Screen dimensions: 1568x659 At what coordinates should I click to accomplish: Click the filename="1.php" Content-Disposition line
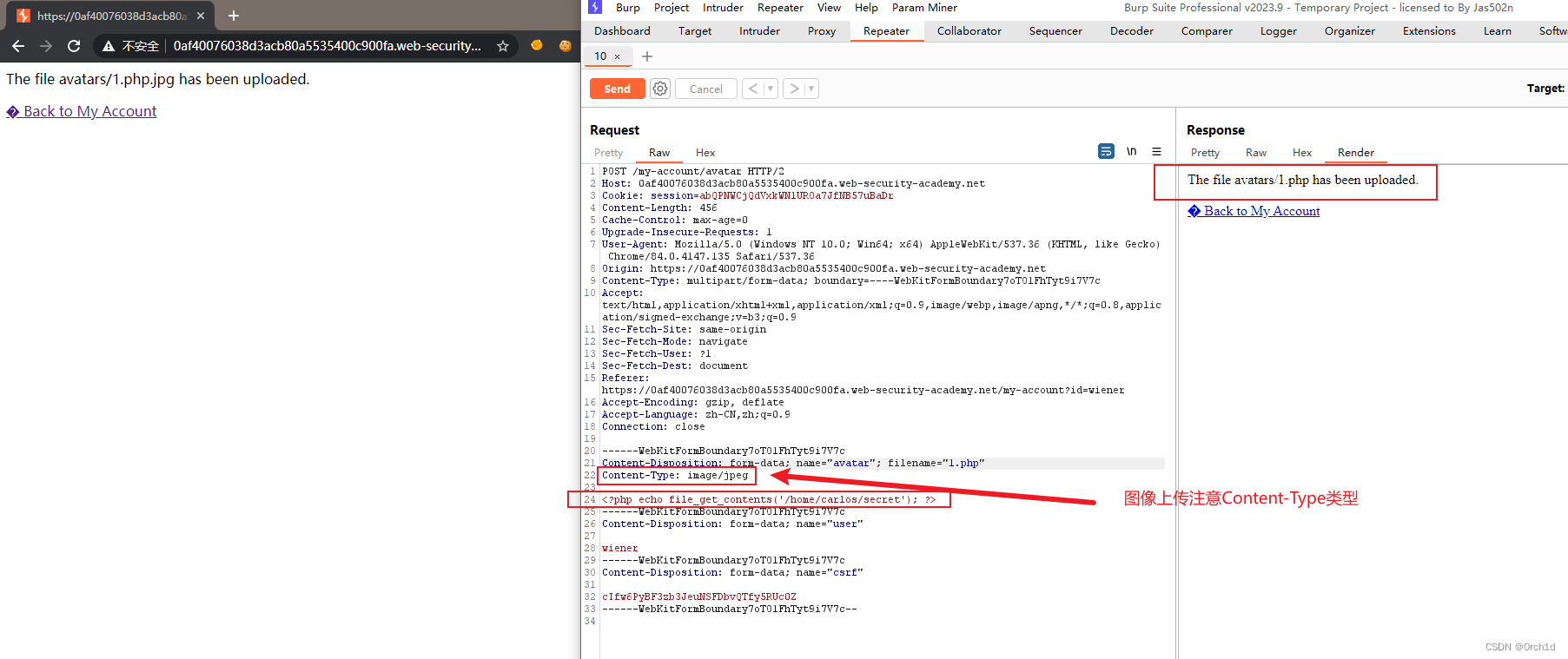pyautogui.click(x=793, y=463)
